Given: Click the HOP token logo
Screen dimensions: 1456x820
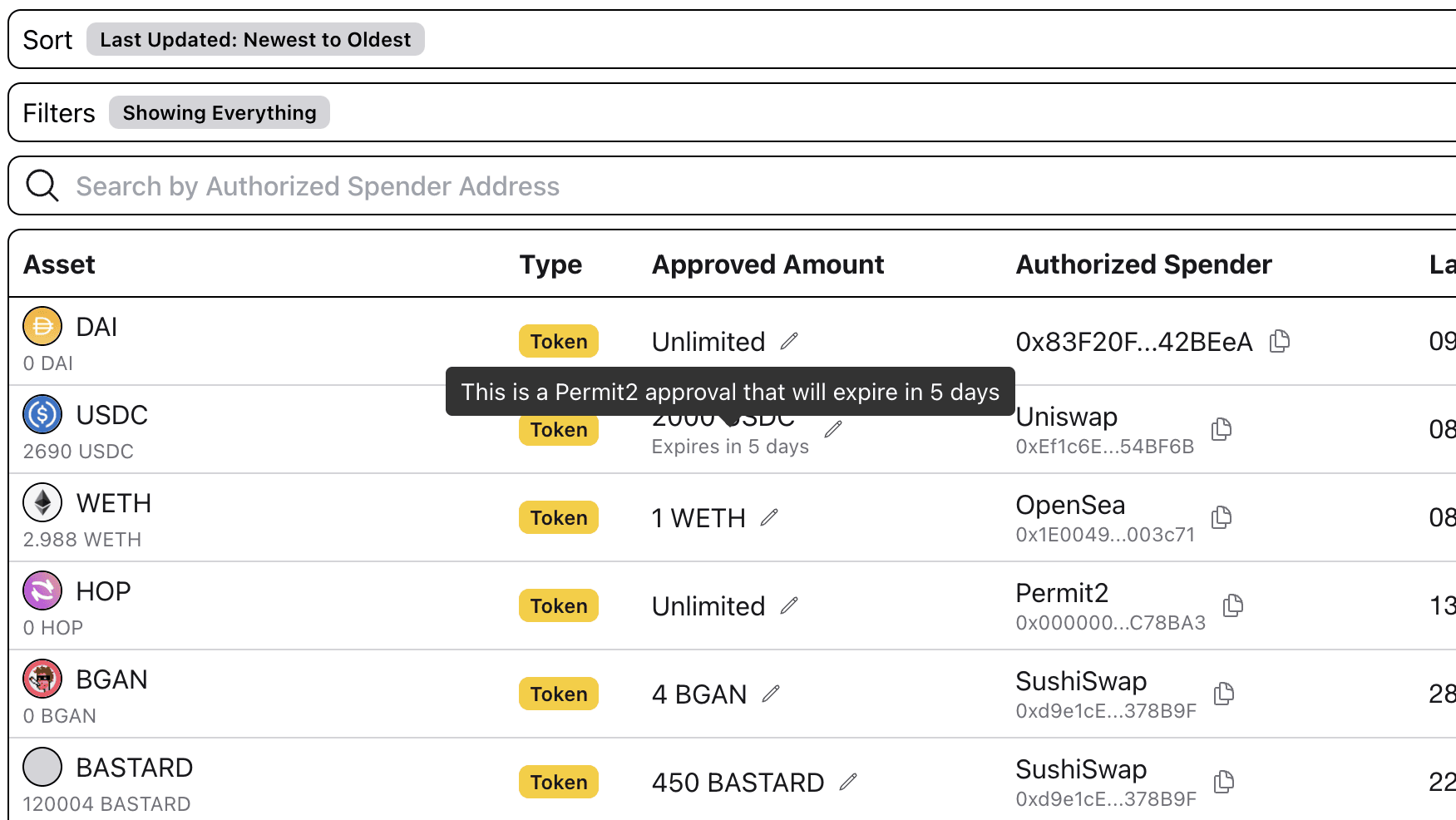Looking at the screenshot, I should [42, 590].
